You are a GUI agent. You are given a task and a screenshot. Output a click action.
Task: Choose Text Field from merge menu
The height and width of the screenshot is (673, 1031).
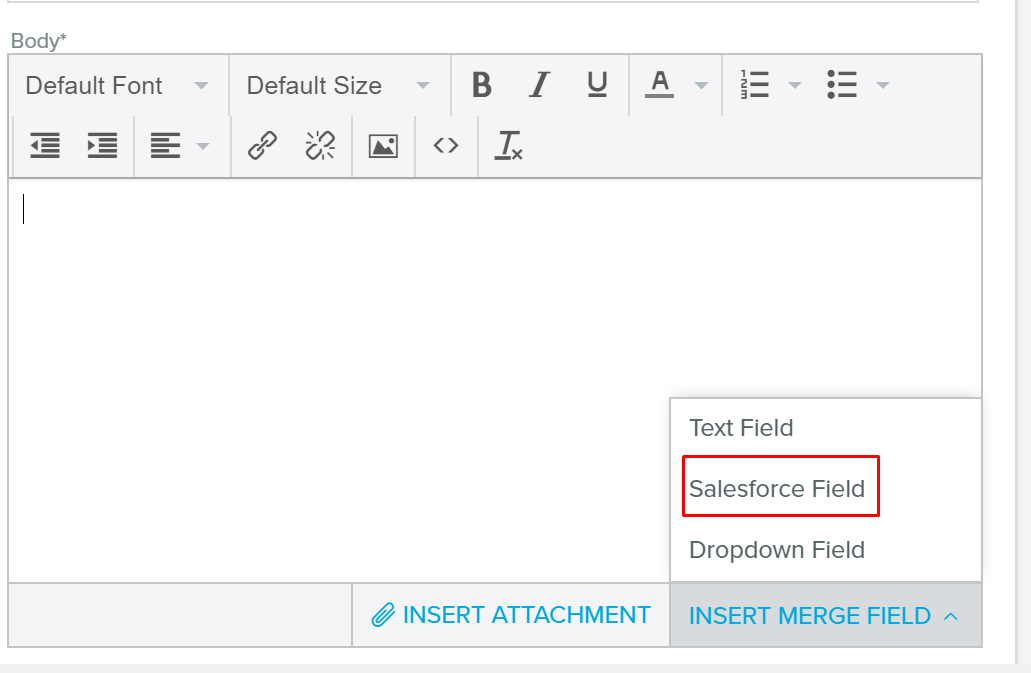click(741, 428)
